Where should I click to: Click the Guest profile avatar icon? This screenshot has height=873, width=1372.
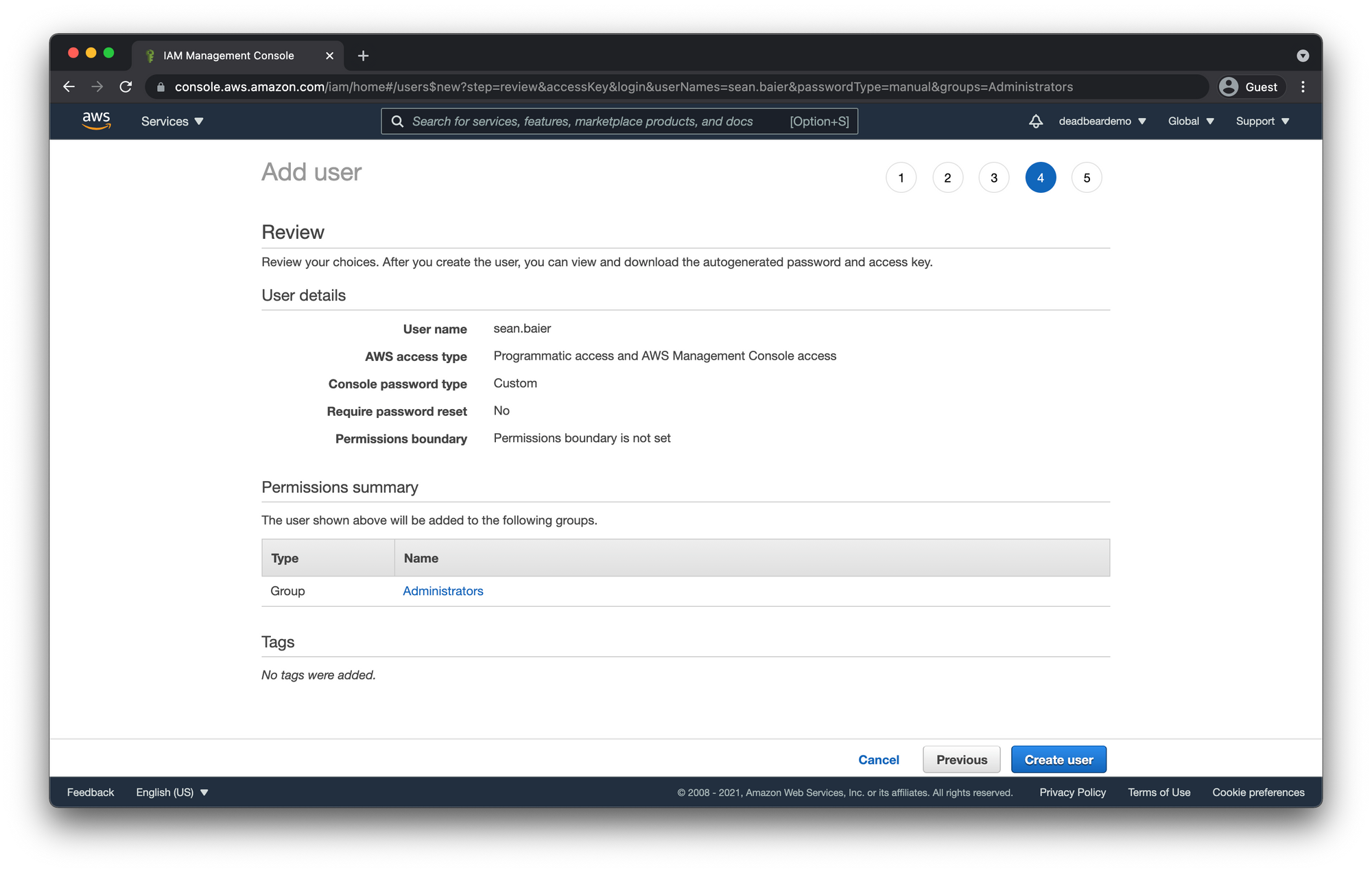click(1229, 87)
